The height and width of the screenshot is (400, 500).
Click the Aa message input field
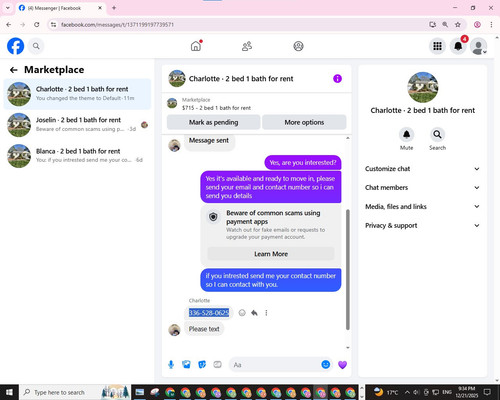pyautogui.click(x=275, y=365)
